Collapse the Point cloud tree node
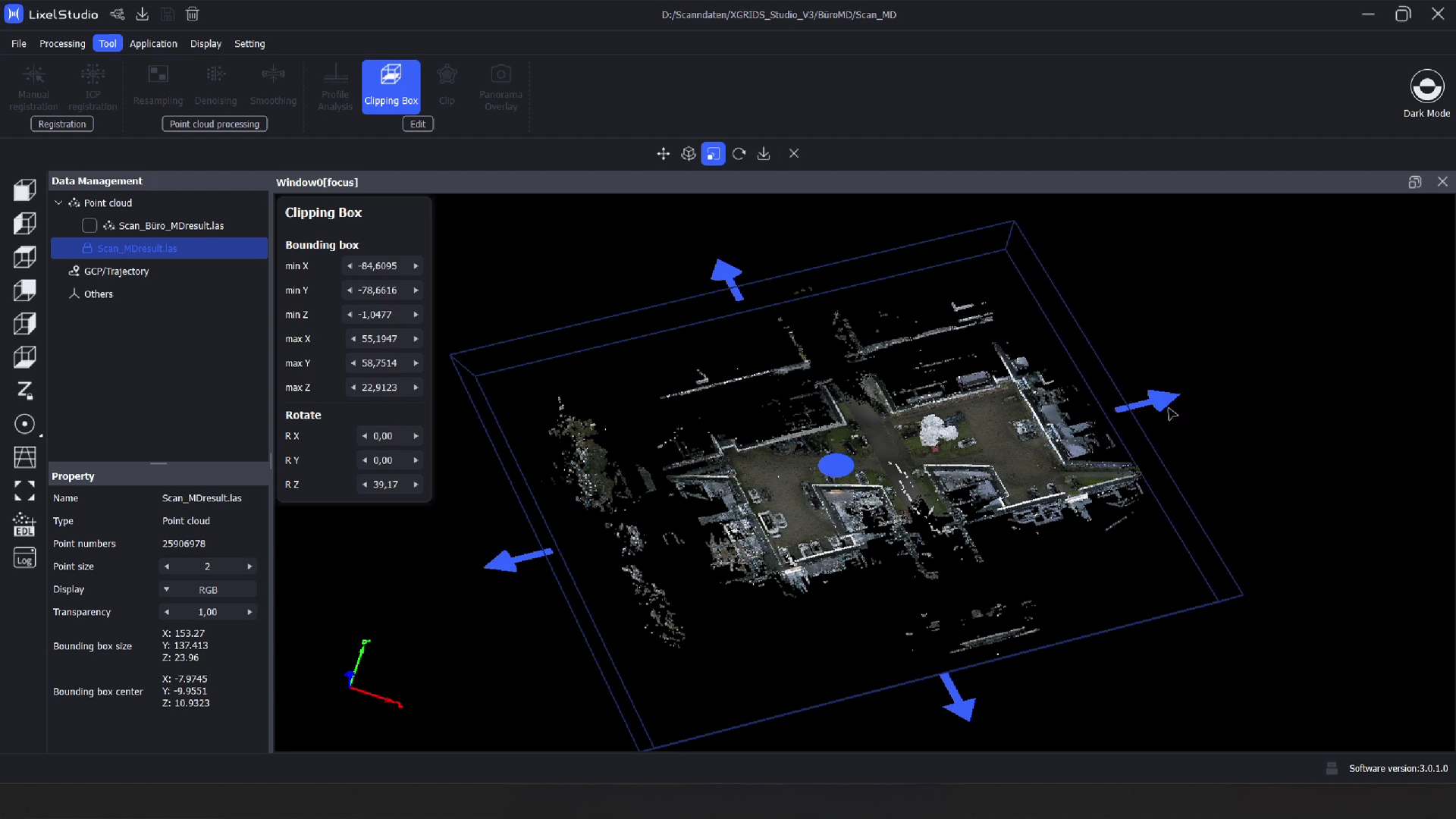Screen dimensions: 1456x819 click(58, 203)
